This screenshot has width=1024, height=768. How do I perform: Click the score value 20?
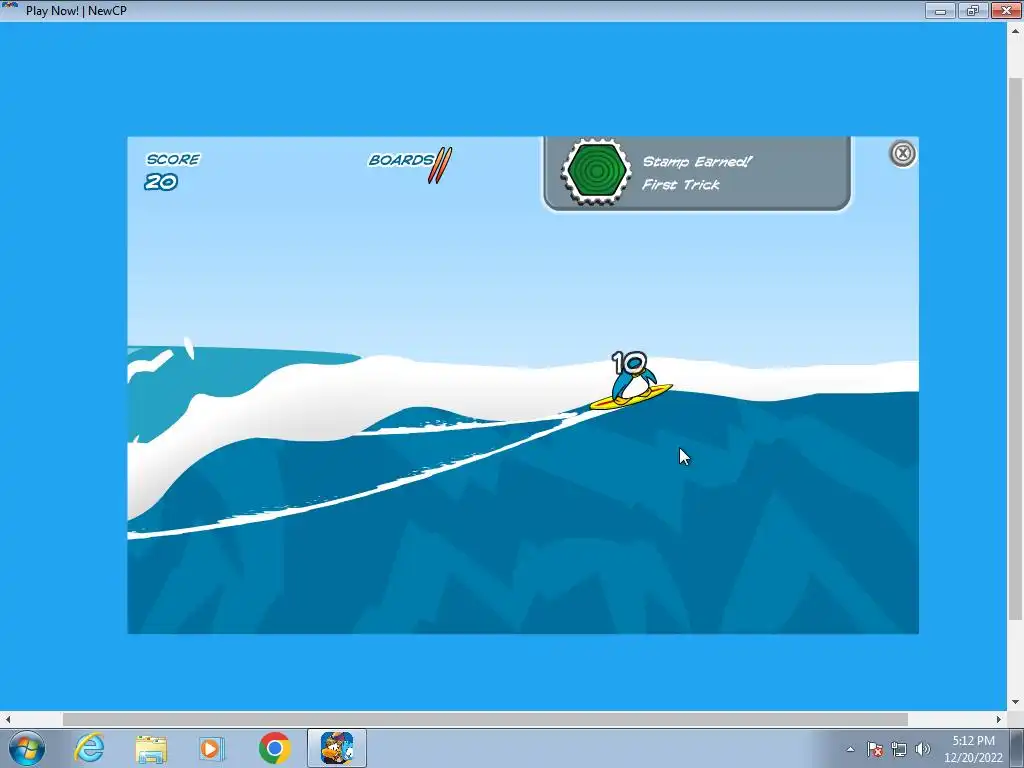(161, 182)
